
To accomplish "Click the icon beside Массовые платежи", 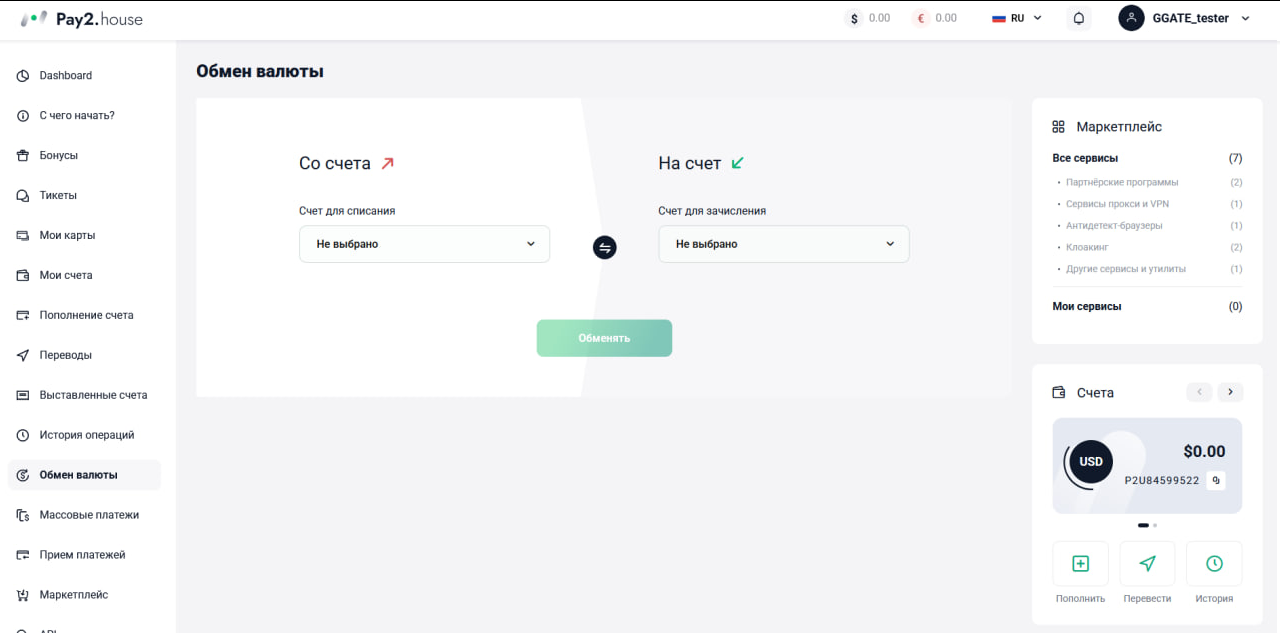I will 23,516.
